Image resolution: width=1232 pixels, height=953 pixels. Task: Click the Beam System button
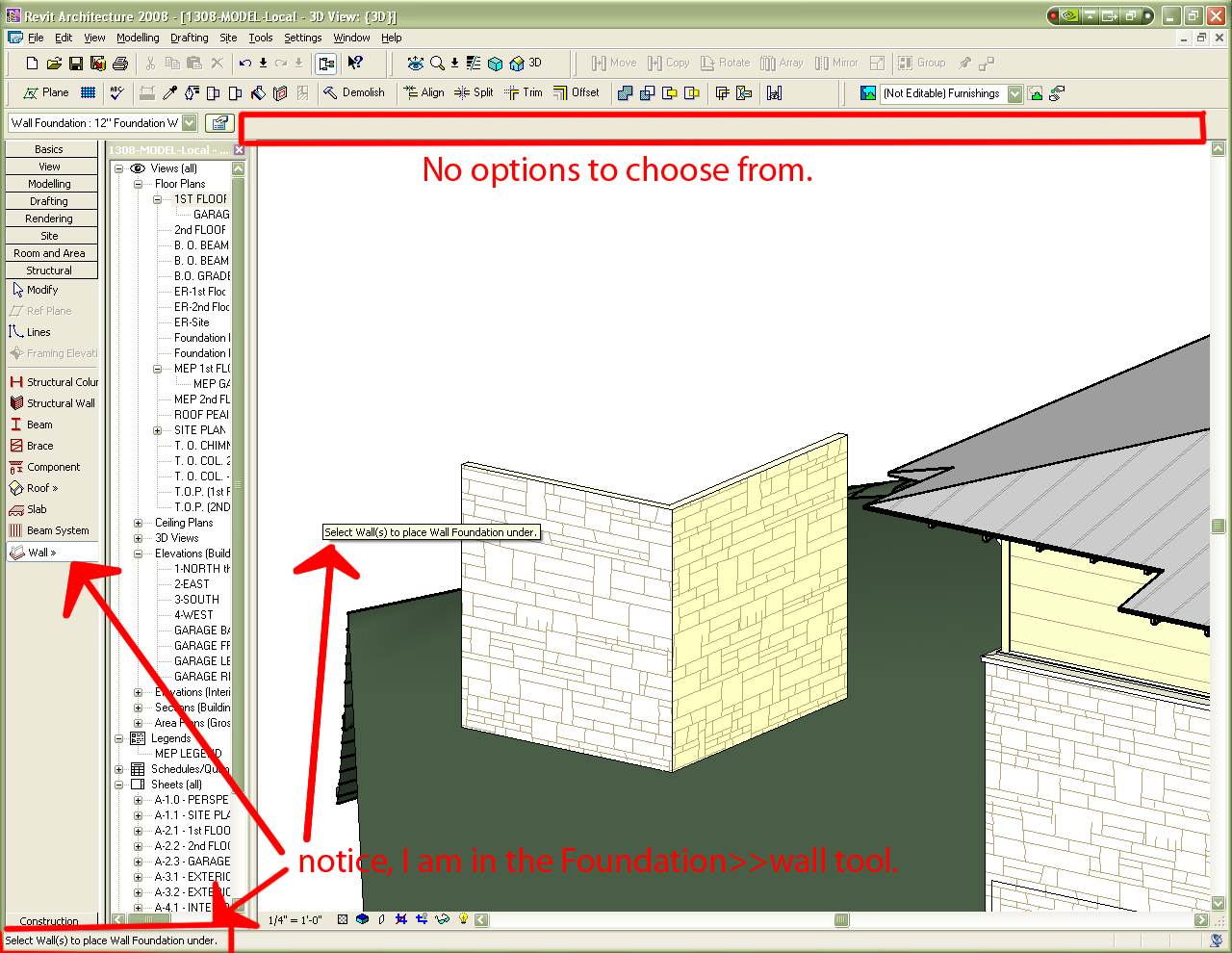click(x=53, y=530)
